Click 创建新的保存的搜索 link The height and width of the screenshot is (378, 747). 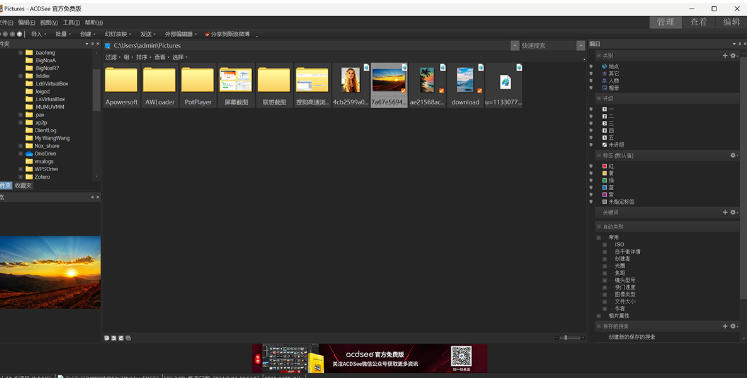pyautogui.click(x=632, y=337)
